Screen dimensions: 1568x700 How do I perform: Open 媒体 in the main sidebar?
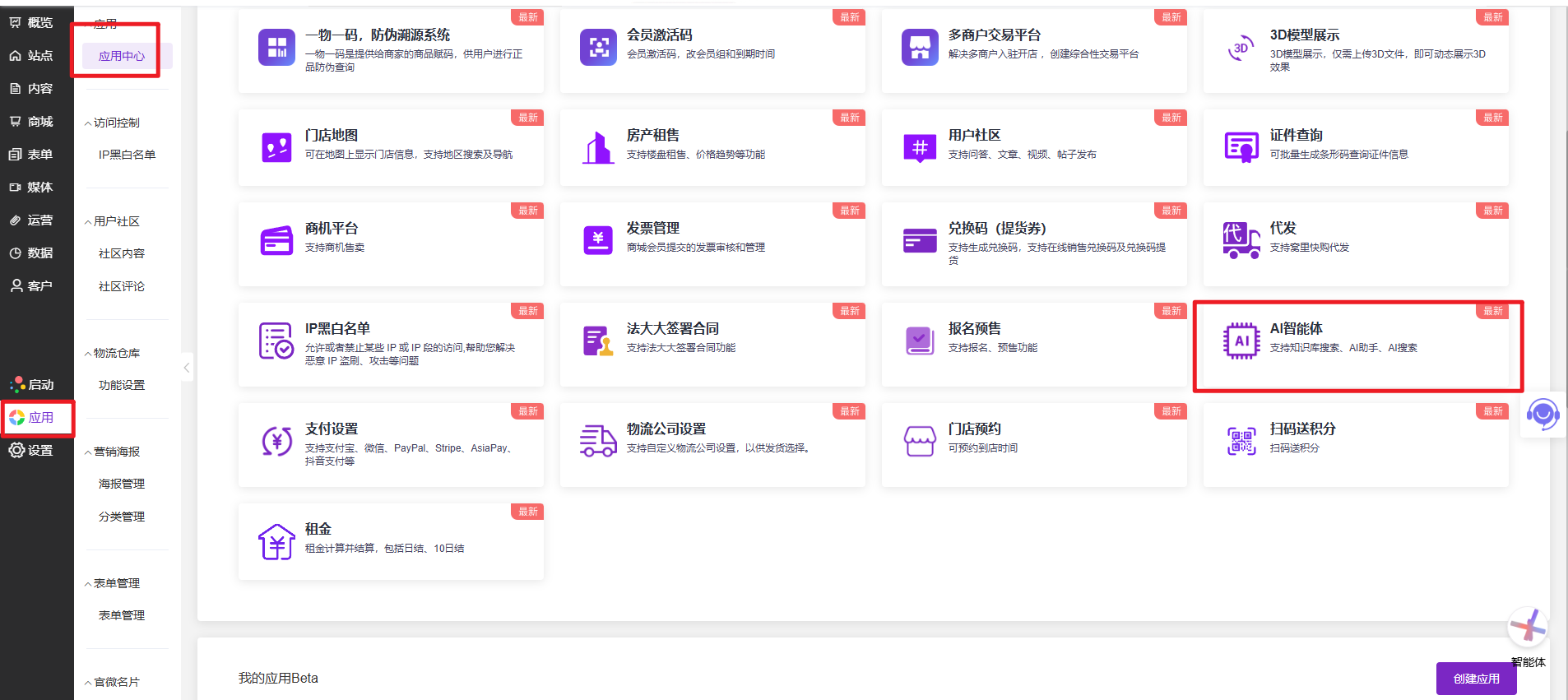31,187
